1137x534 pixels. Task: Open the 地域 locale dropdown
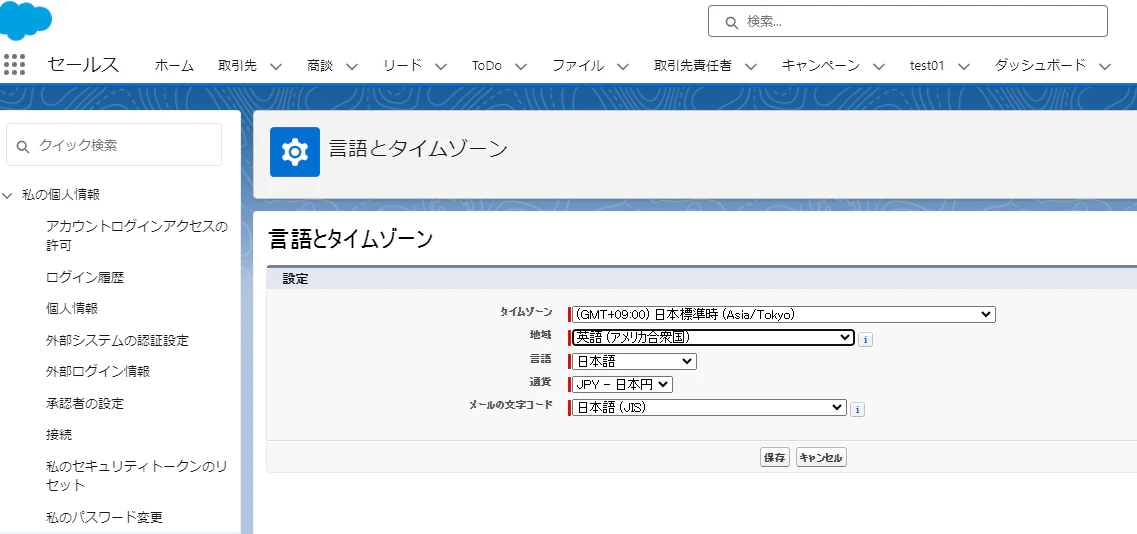pos(714,337)
